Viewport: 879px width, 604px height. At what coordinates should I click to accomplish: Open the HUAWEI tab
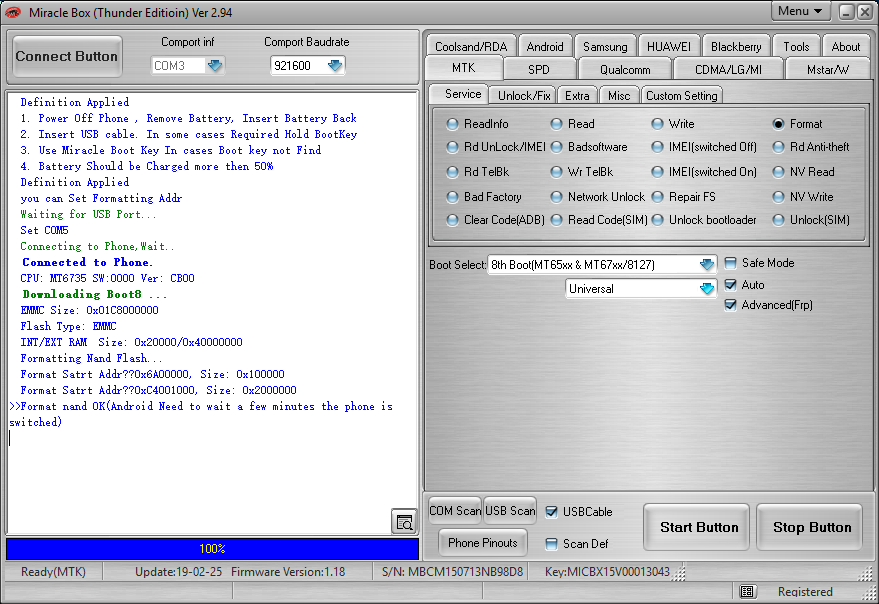tap(669, 47)
